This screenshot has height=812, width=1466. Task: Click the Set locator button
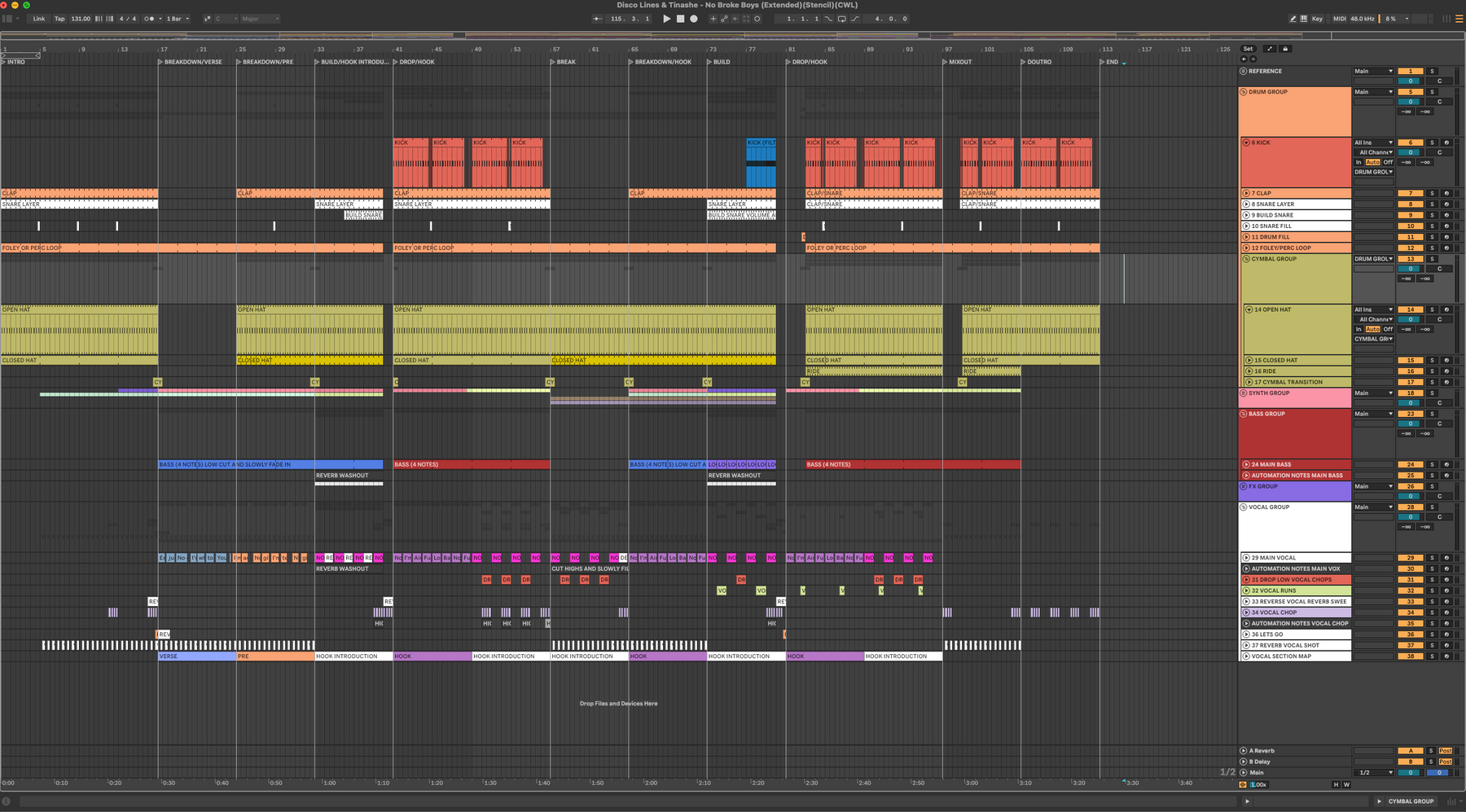coord(1248,49)
